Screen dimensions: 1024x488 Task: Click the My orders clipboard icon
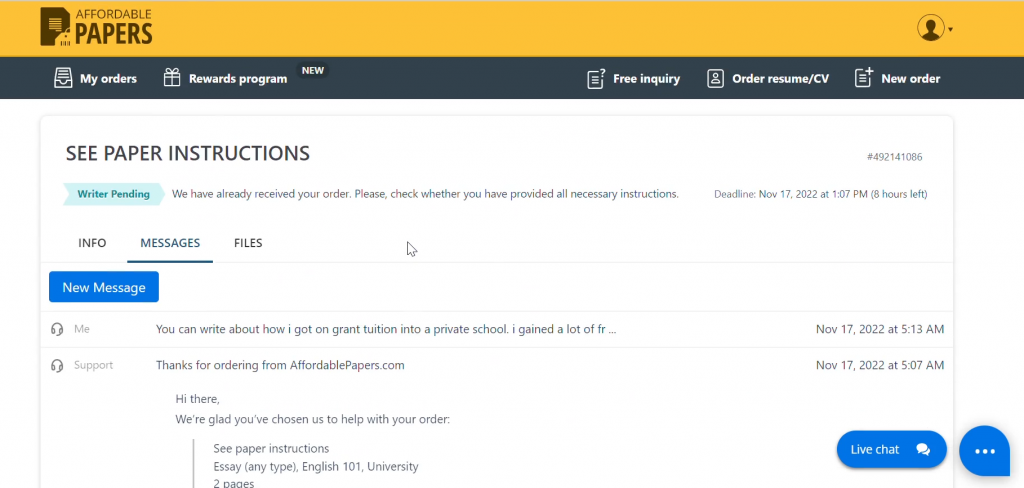pos(63,78)
